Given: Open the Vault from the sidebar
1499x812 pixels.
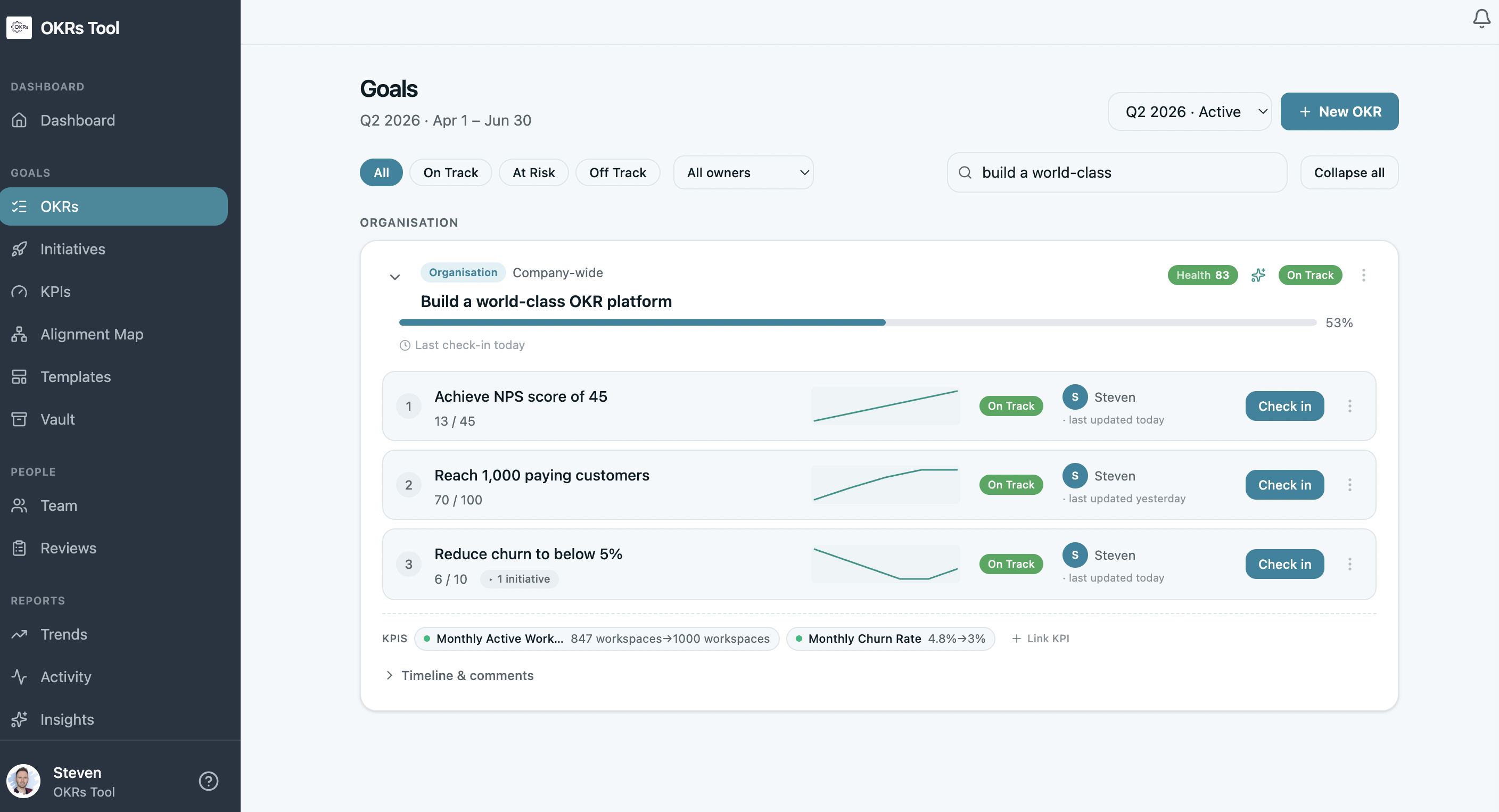Looking at the screenshot, I should [x=57, y=419].
